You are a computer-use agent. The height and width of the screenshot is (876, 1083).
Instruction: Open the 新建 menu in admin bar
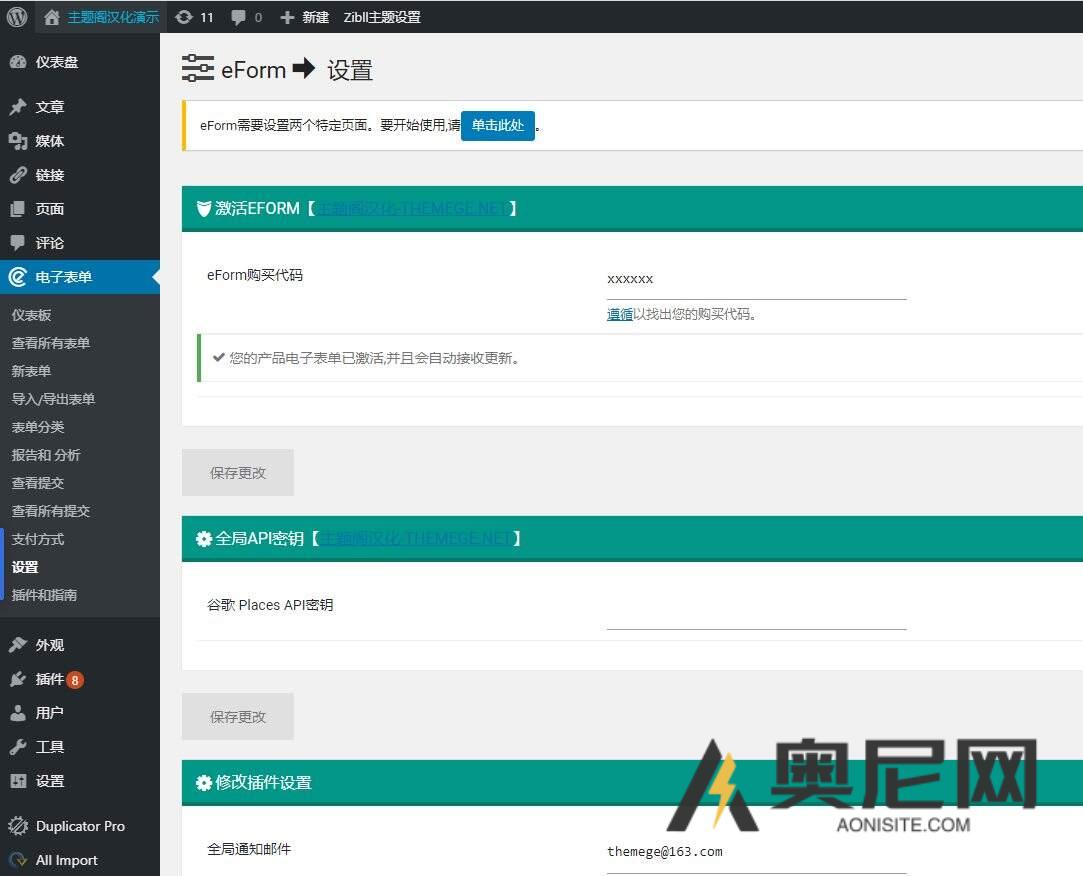point(316,17)
